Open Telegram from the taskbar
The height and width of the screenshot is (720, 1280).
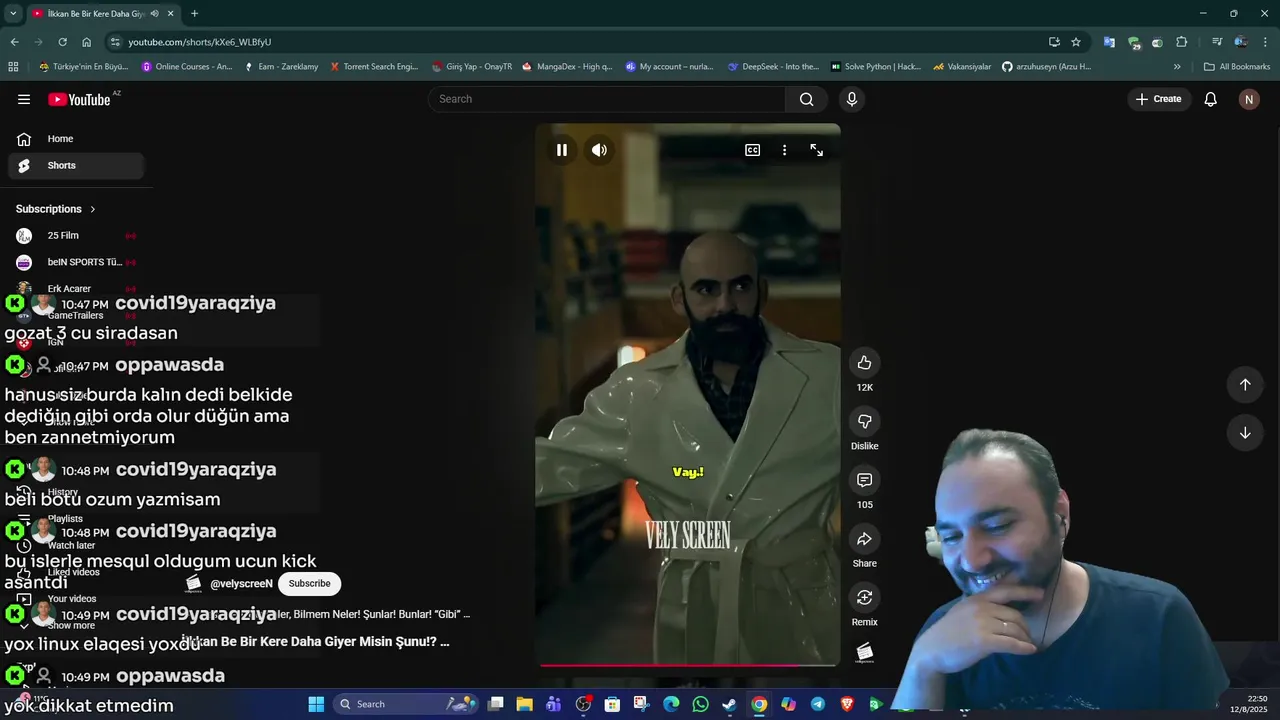[817, 704]
